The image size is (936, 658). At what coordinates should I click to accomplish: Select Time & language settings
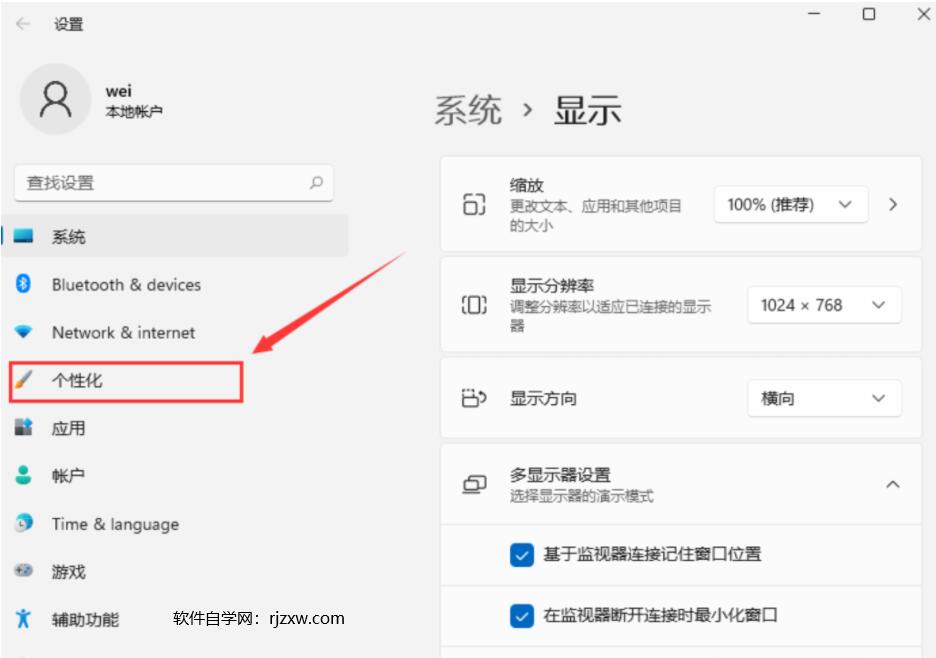pyautogui.click(x=115, y=523)
